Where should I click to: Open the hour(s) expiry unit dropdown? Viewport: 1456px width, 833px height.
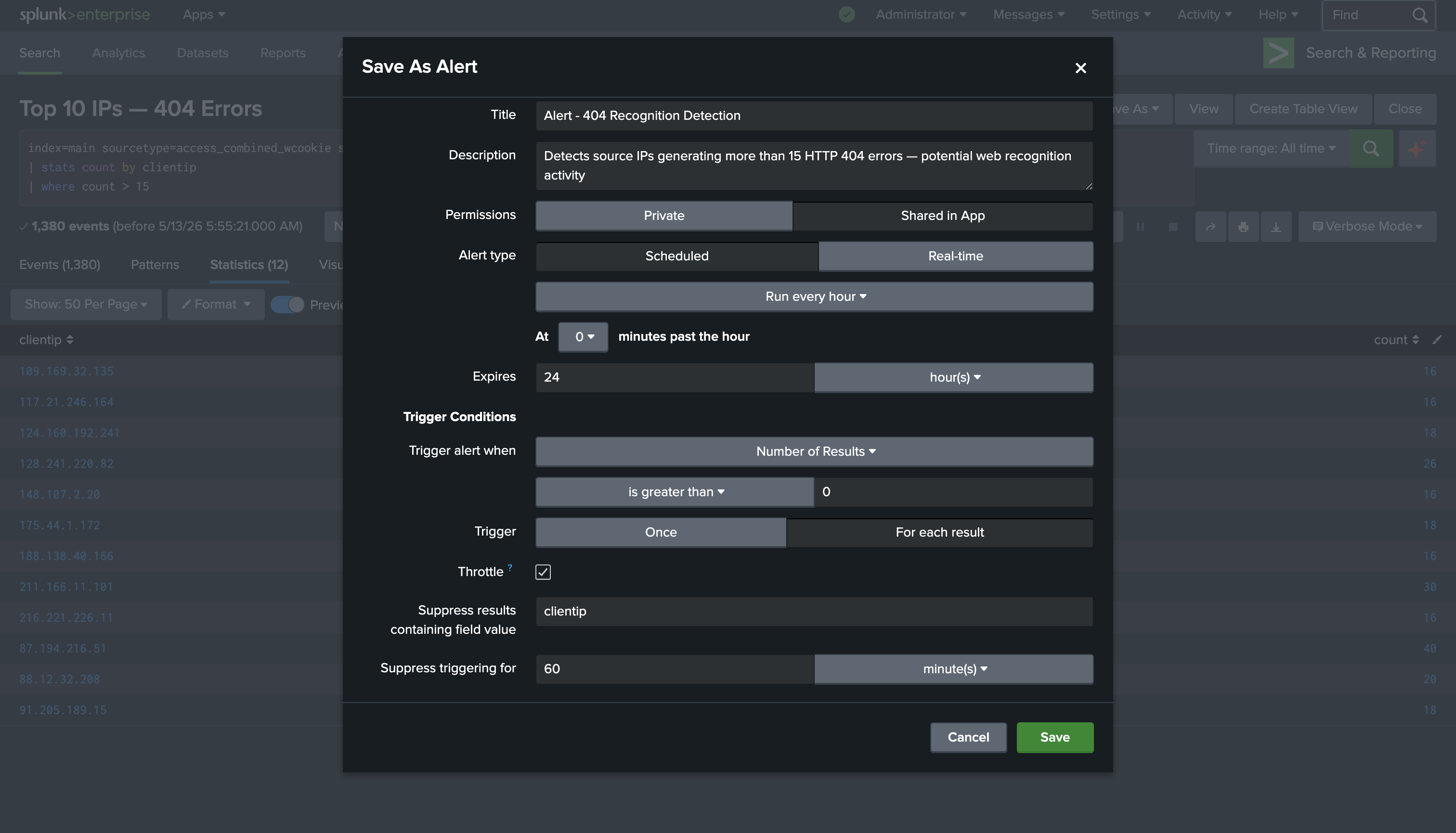953,377
